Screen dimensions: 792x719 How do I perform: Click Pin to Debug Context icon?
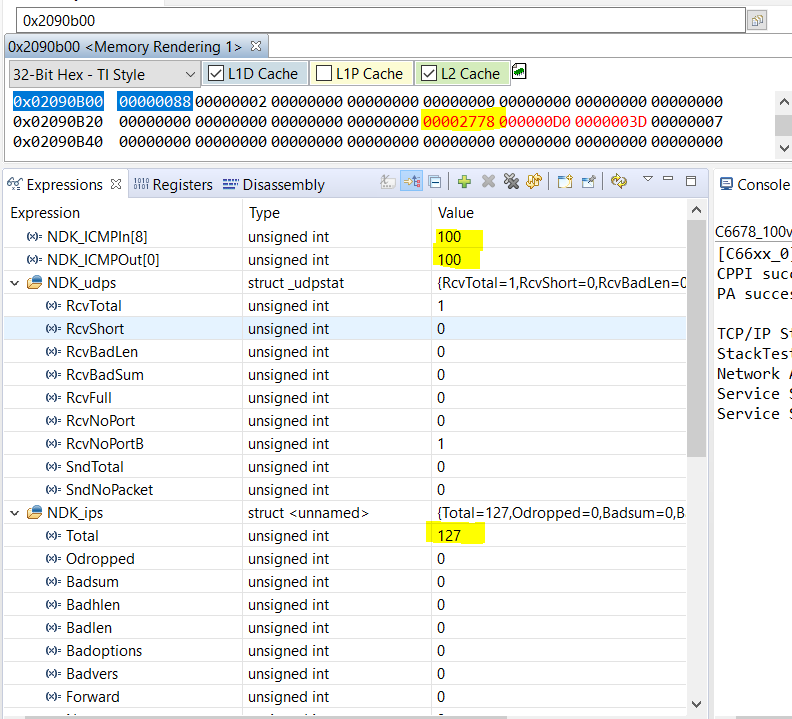point(588,181)
